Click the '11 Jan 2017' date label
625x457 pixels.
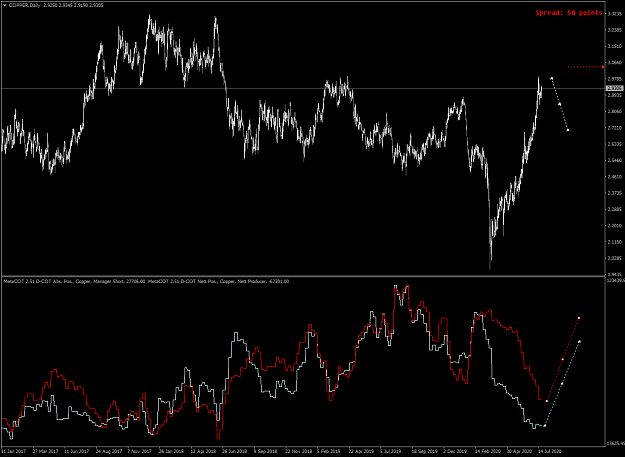[x=14, y=451]
